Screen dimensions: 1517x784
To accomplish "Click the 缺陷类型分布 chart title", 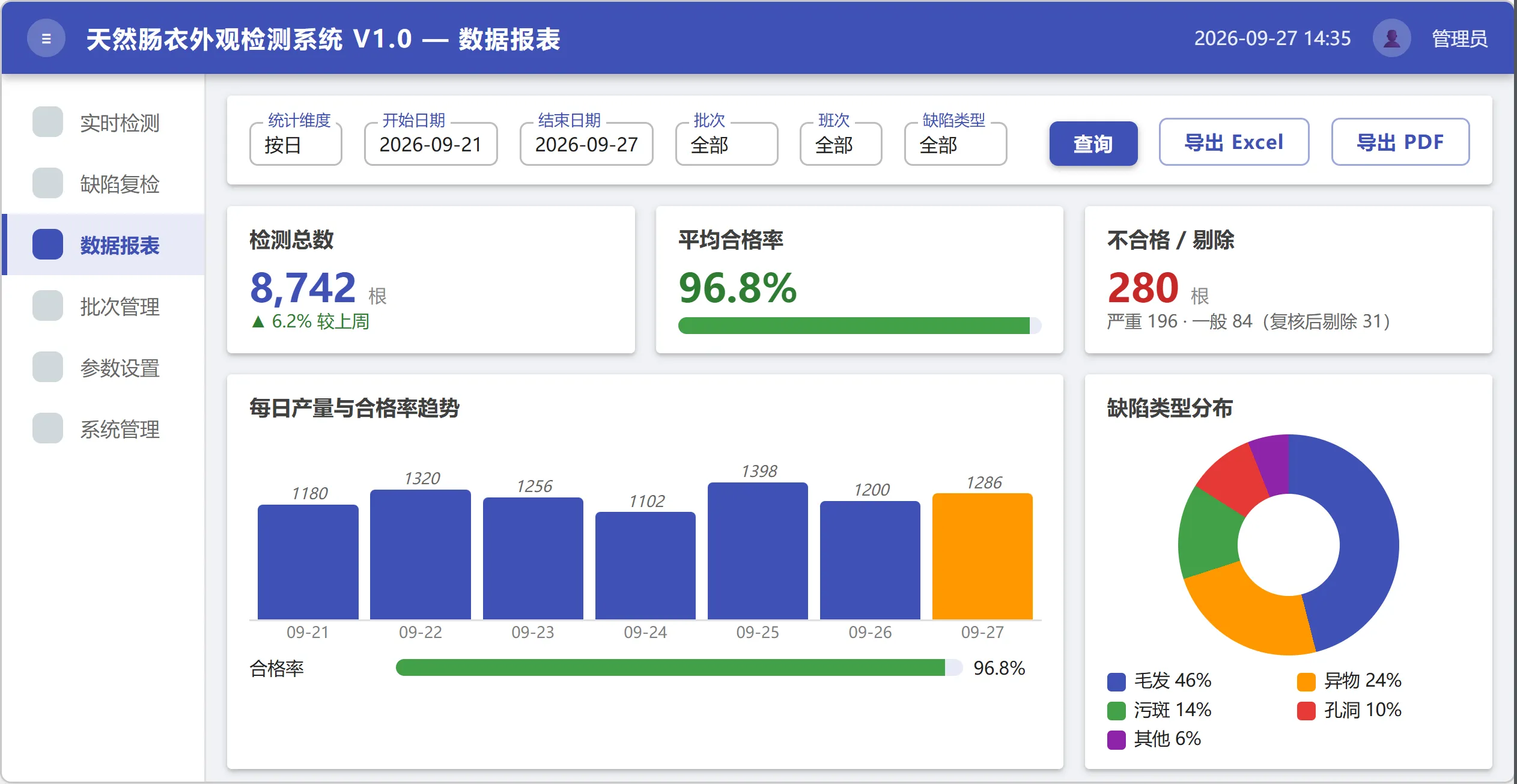I will click(x=1170, y=408).
